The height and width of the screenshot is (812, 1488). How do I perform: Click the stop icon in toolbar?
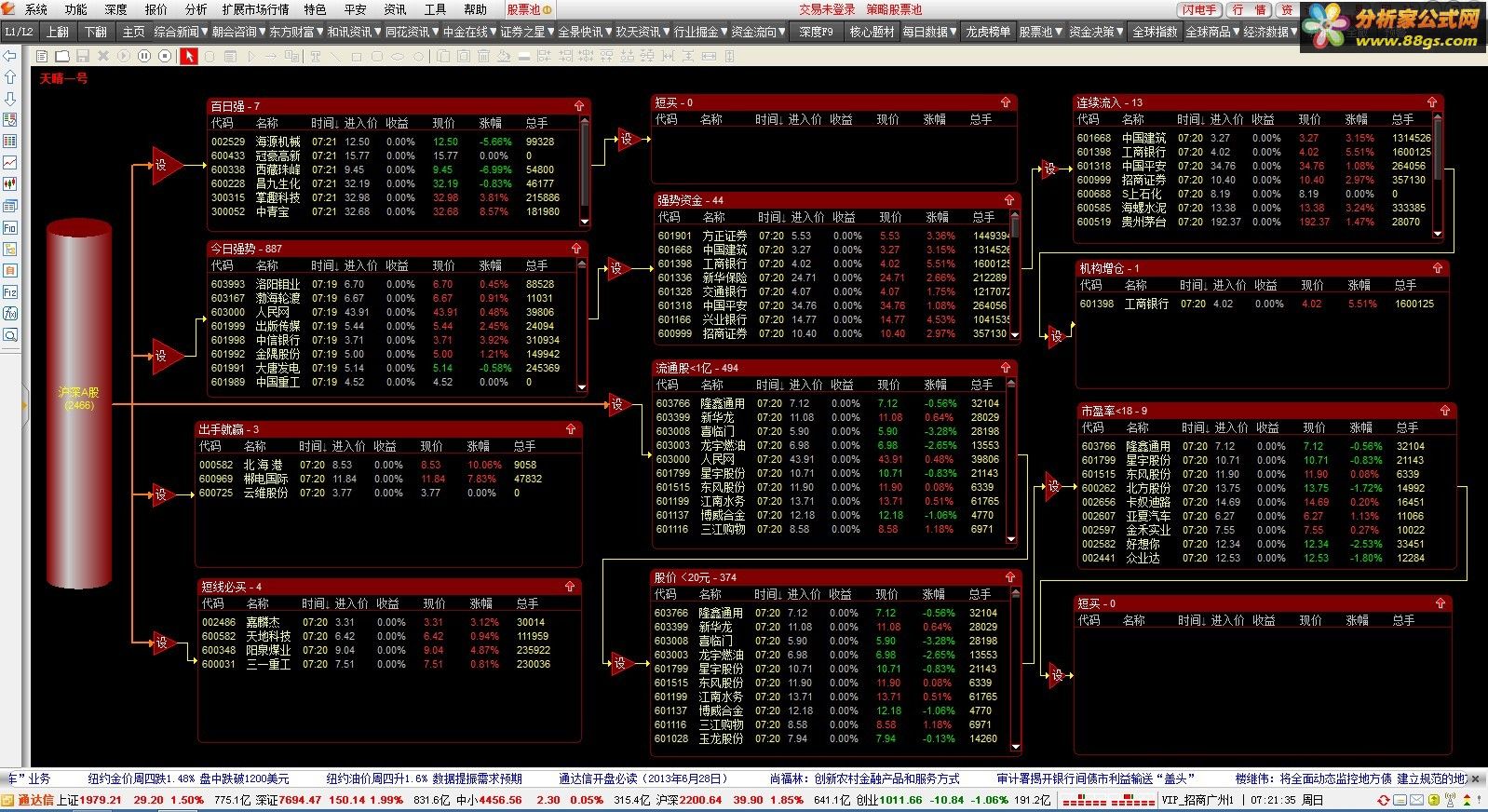point(165,56)
